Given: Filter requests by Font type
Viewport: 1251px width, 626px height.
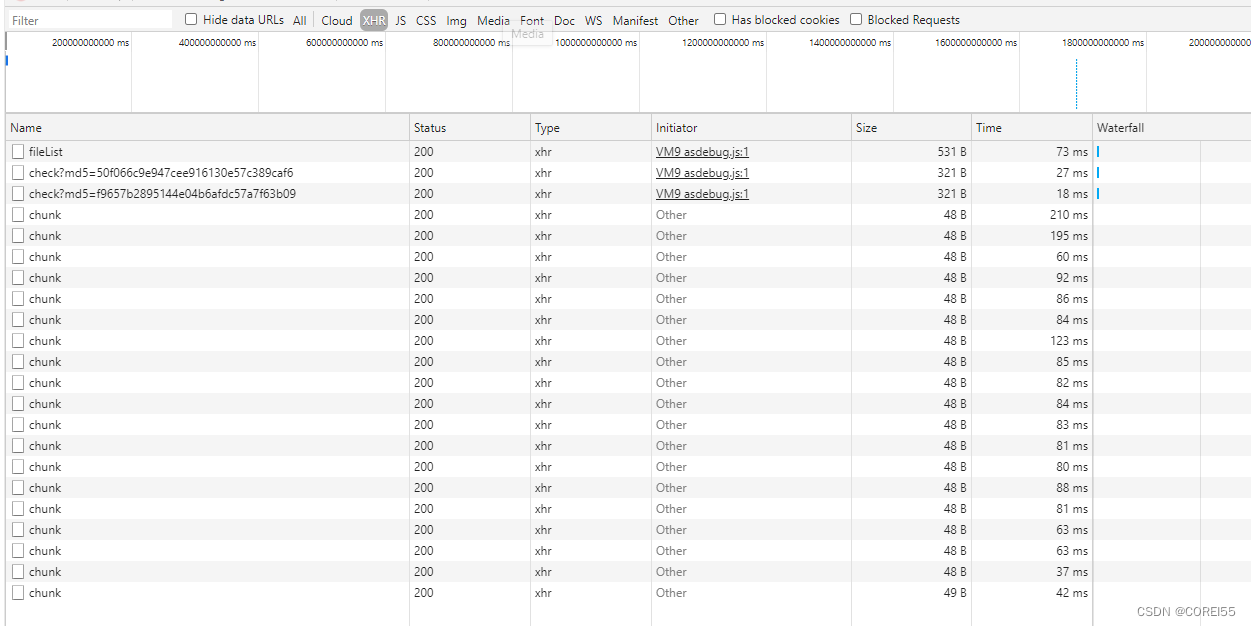Looking at the screenshot, I should pos(532,20).
